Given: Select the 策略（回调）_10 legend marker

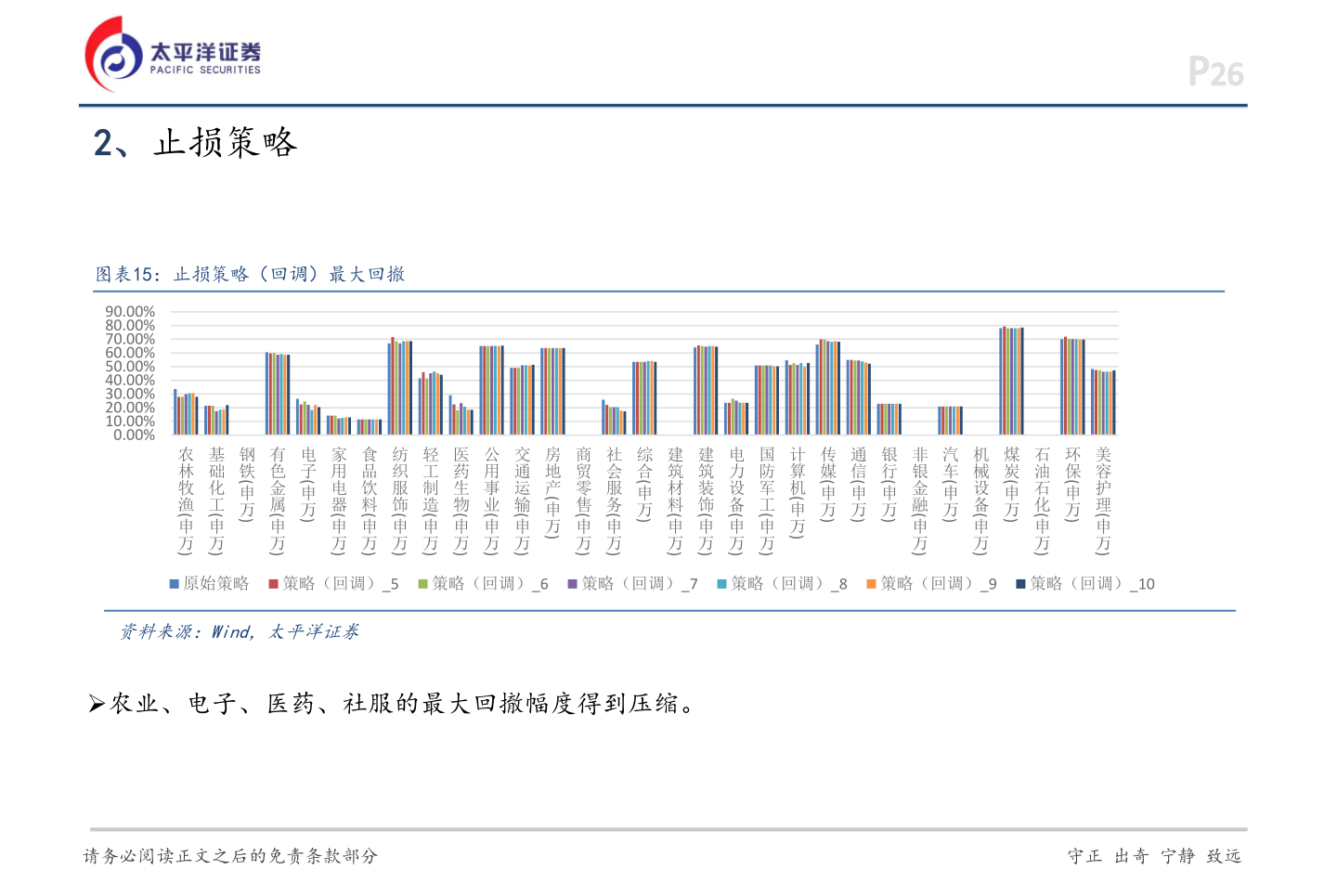Looking at the screenshot, I should pos(1021,583).
